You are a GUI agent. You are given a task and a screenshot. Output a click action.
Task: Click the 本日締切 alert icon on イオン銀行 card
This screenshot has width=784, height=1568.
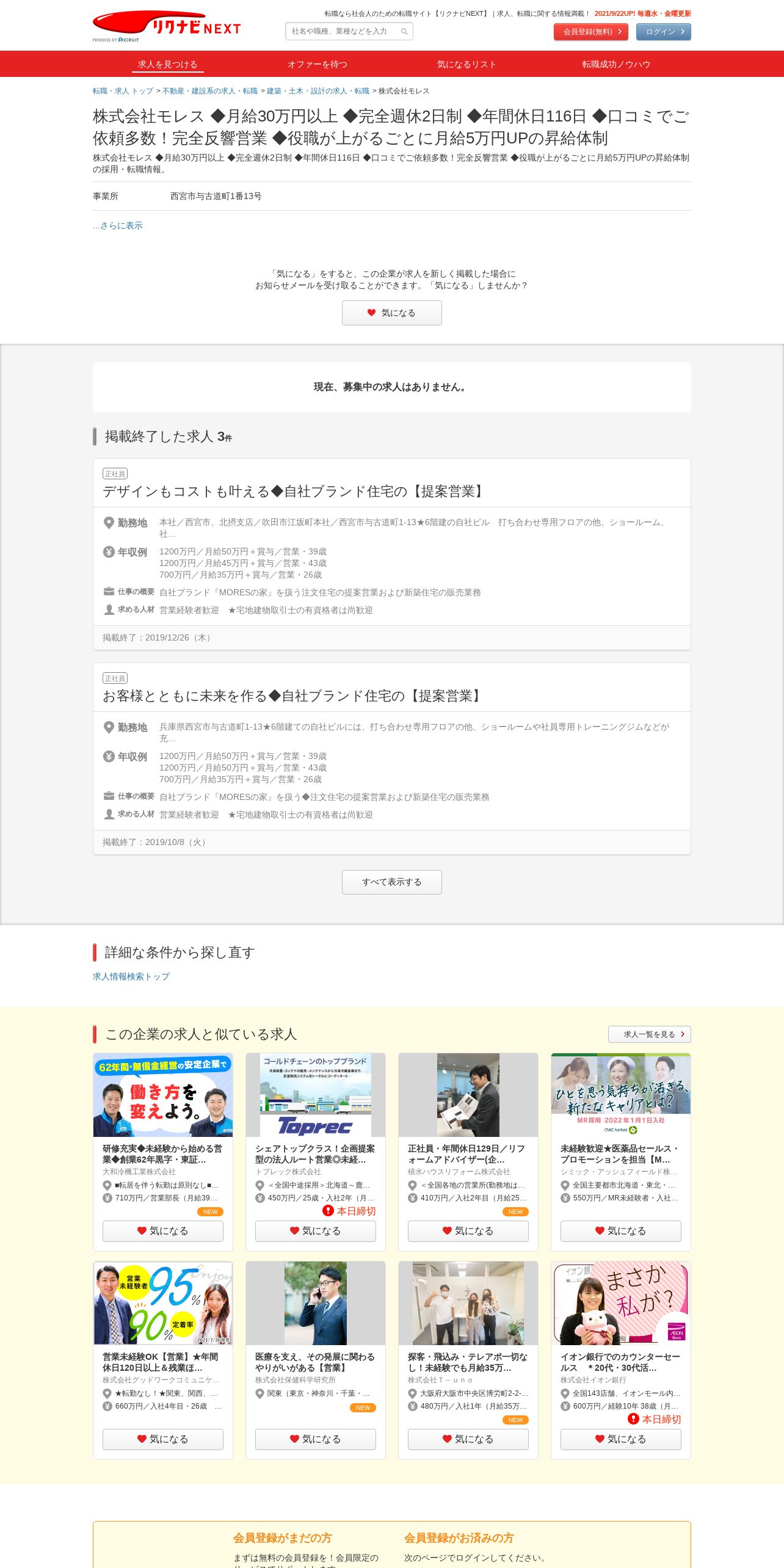point(633,1419)
